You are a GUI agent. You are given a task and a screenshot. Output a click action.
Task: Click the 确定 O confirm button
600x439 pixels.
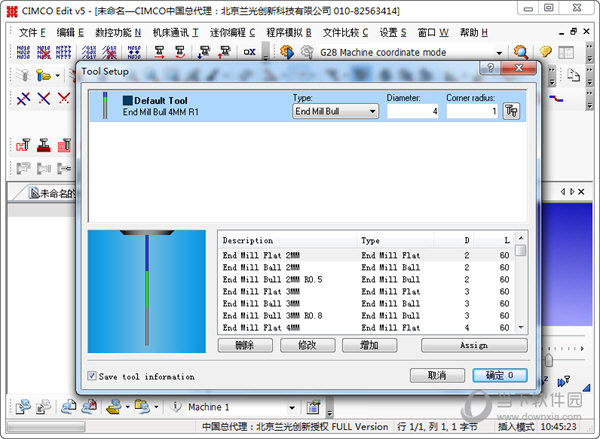point(500,375)
